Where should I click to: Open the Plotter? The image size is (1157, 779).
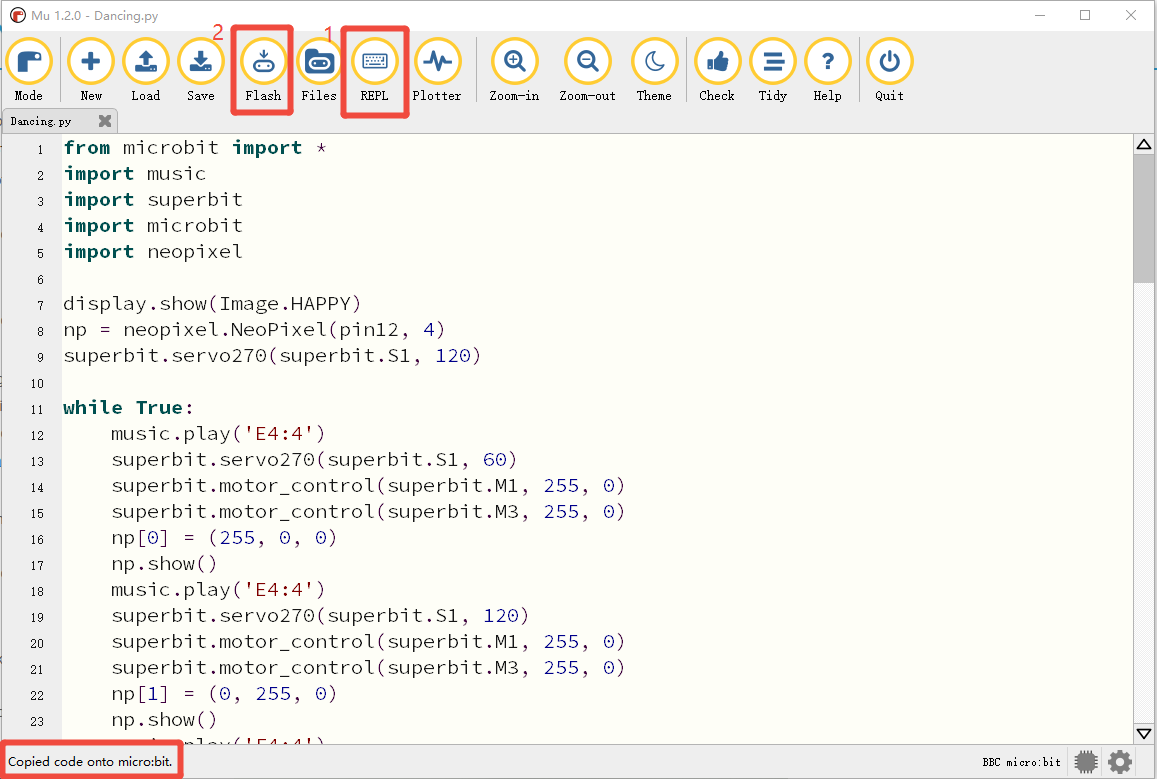[x=437, y=71]
